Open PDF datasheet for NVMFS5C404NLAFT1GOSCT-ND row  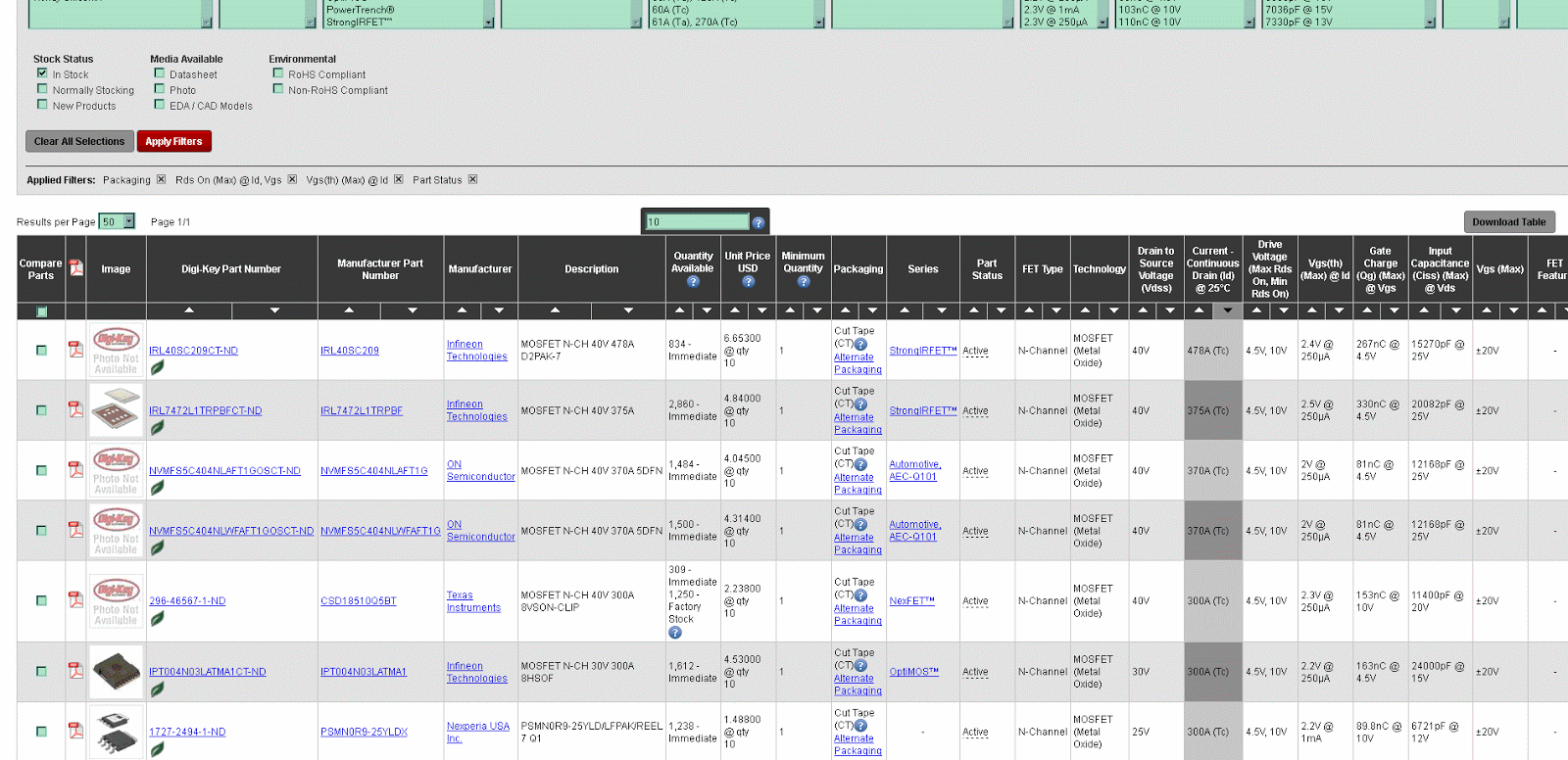coord(75,470)
